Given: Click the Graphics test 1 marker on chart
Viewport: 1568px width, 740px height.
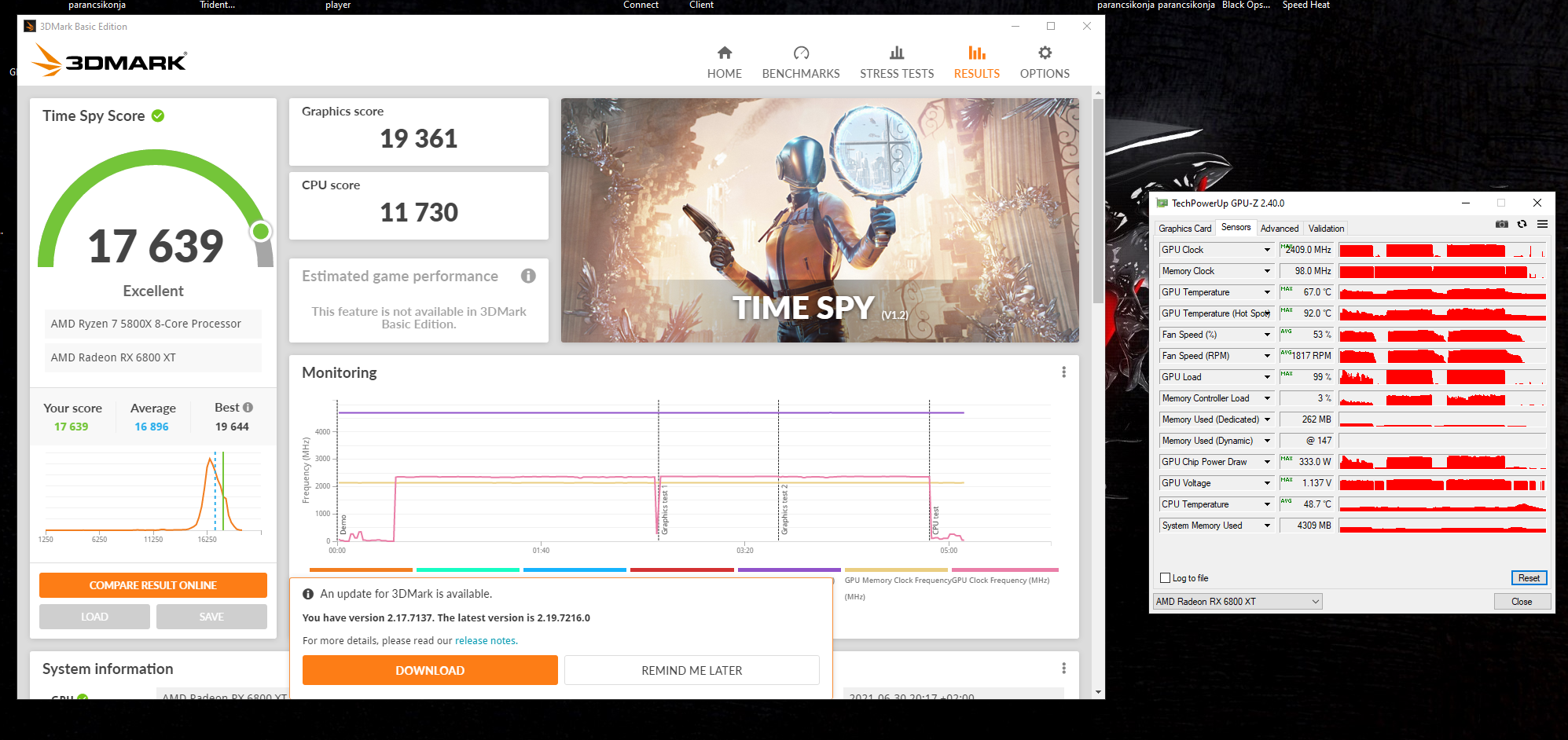Looking at the screenshot, I should [665, 509].
